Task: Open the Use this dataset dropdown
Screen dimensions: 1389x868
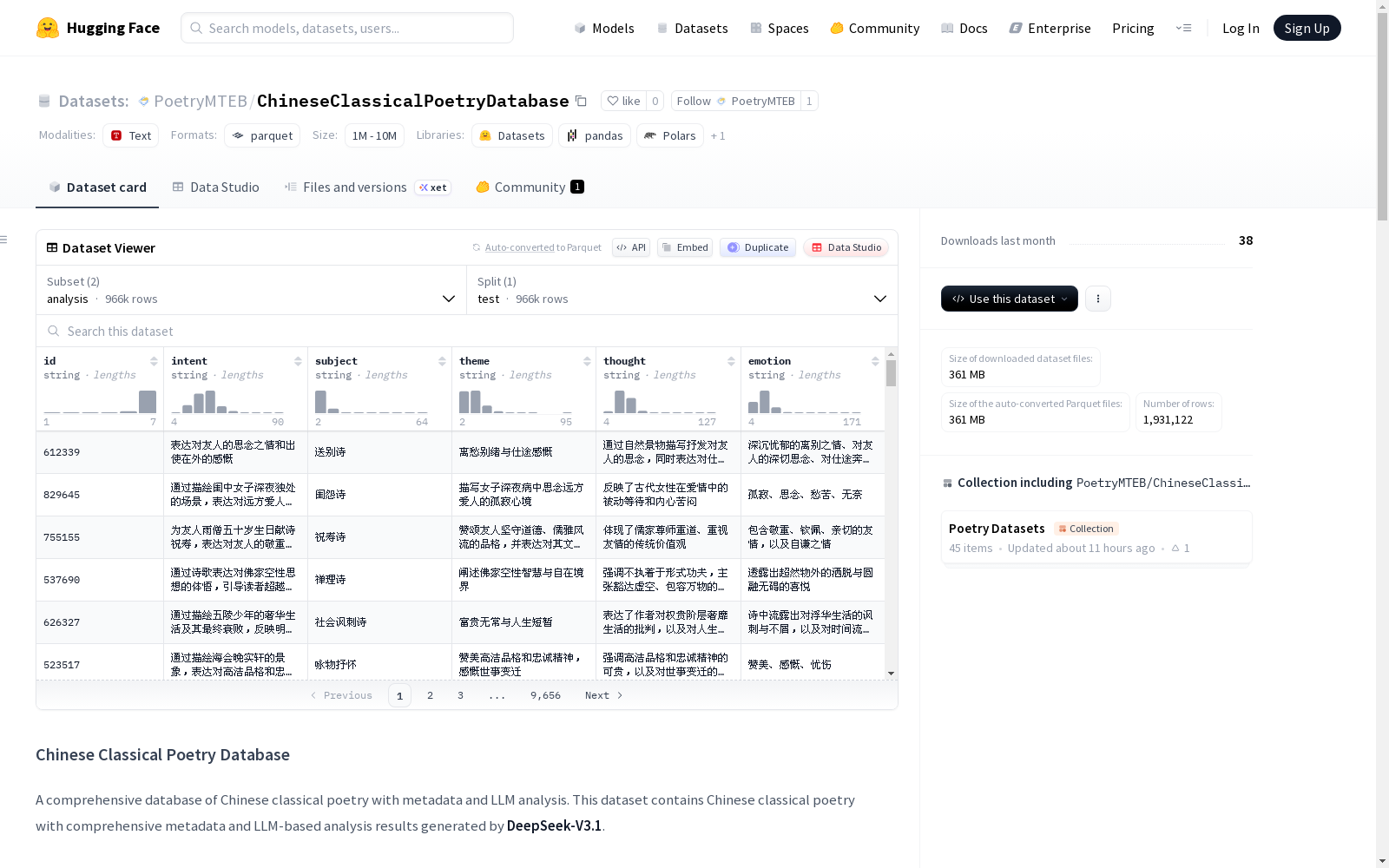Action: click(x=1010, y=299)
